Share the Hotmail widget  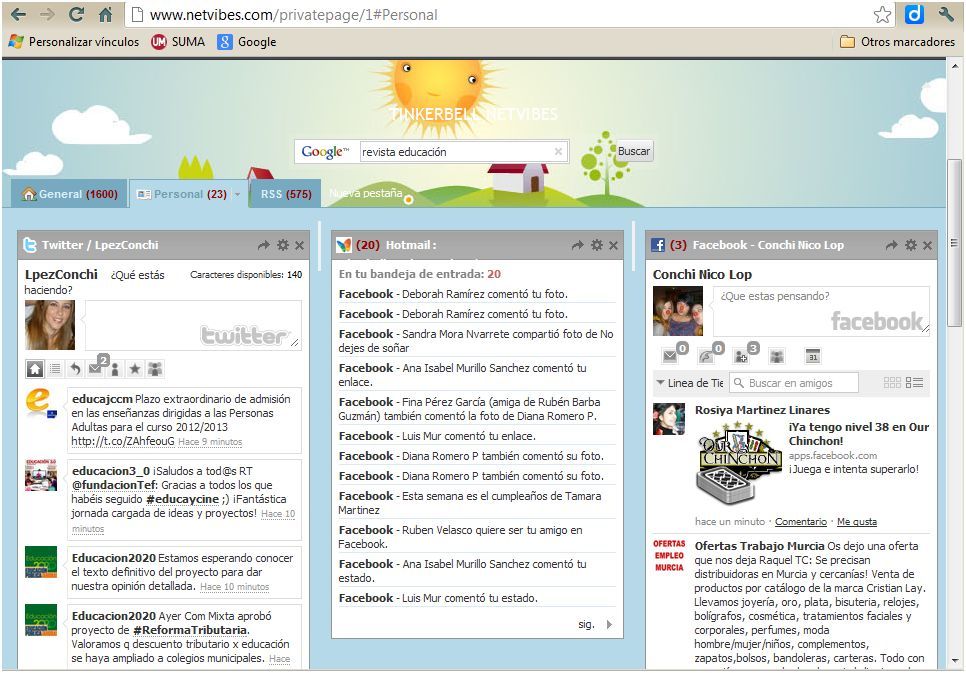click(x=577, y=245)
